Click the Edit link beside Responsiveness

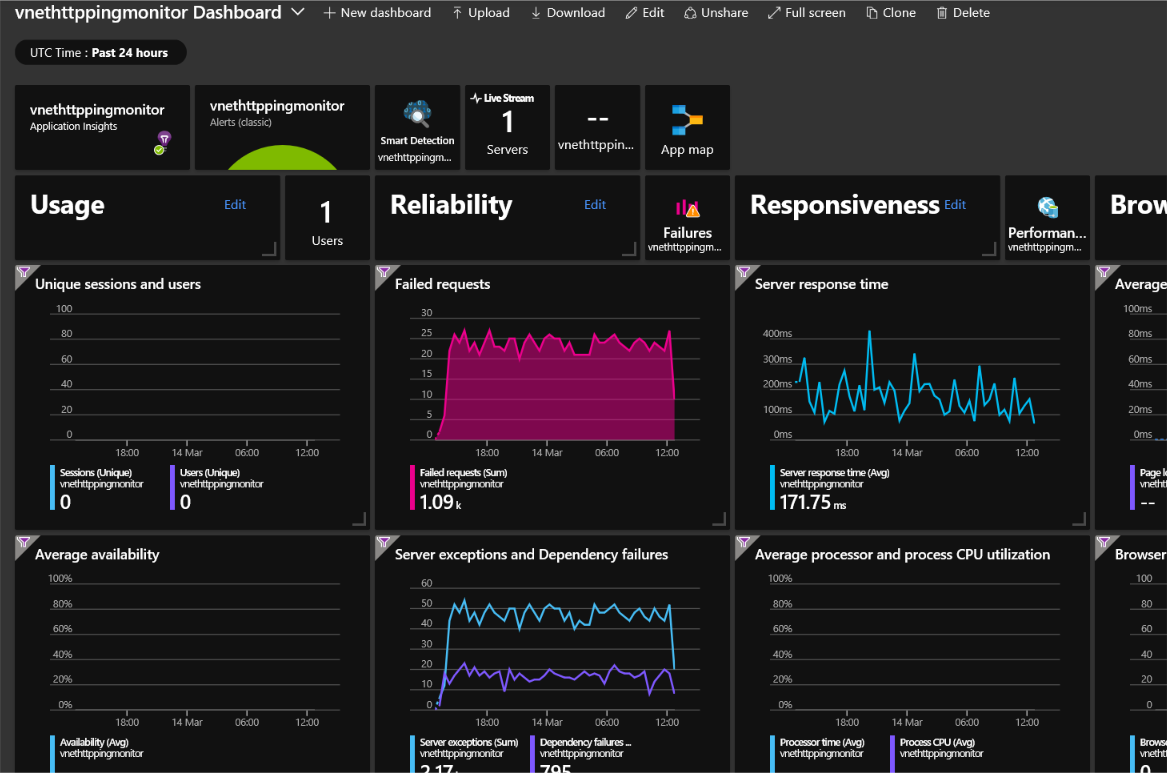[x=955, y=205]
